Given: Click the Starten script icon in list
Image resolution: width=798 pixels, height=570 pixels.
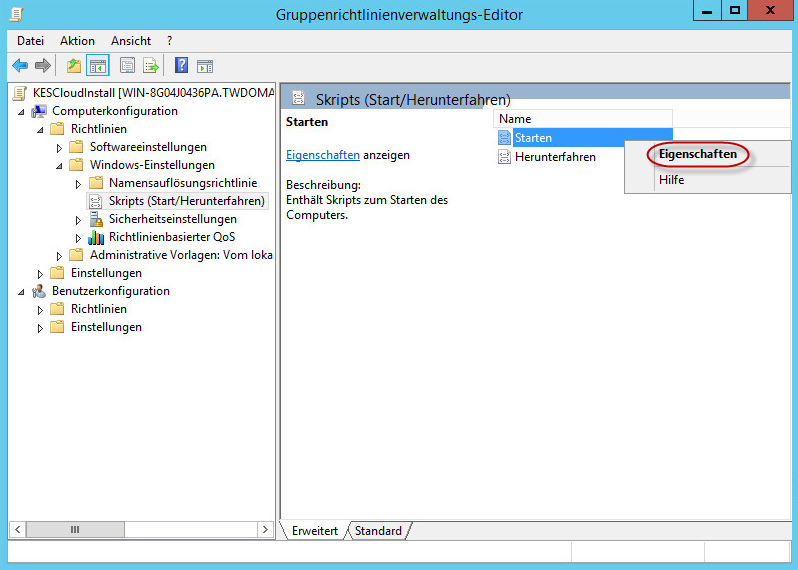Looking at the screenshot, I should (x=504, y=138).
